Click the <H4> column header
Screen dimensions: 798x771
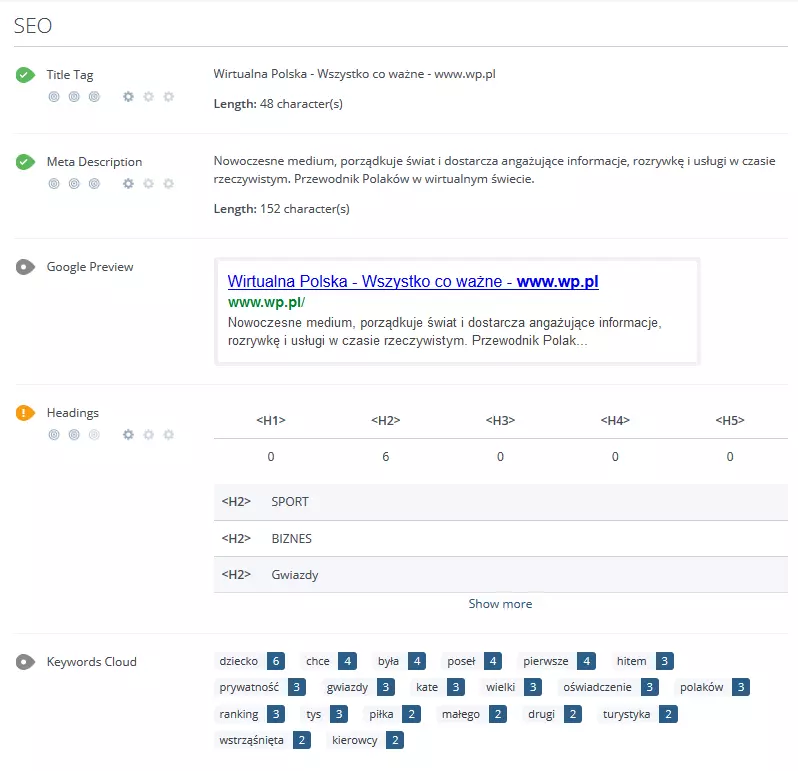[615, 420]
